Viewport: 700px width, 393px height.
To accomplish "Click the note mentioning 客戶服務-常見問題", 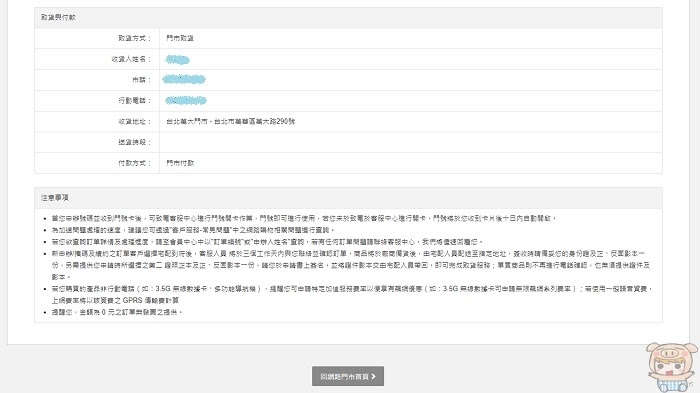I will (x=193, y=230).
